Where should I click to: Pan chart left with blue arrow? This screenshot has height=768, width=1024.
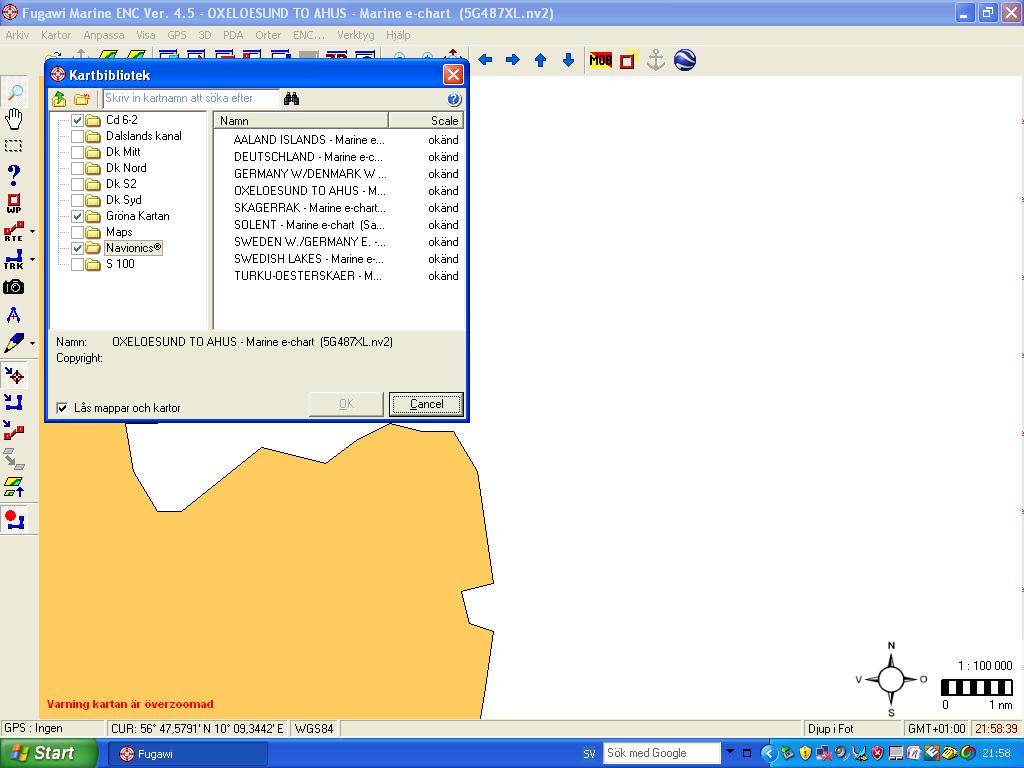485,60
